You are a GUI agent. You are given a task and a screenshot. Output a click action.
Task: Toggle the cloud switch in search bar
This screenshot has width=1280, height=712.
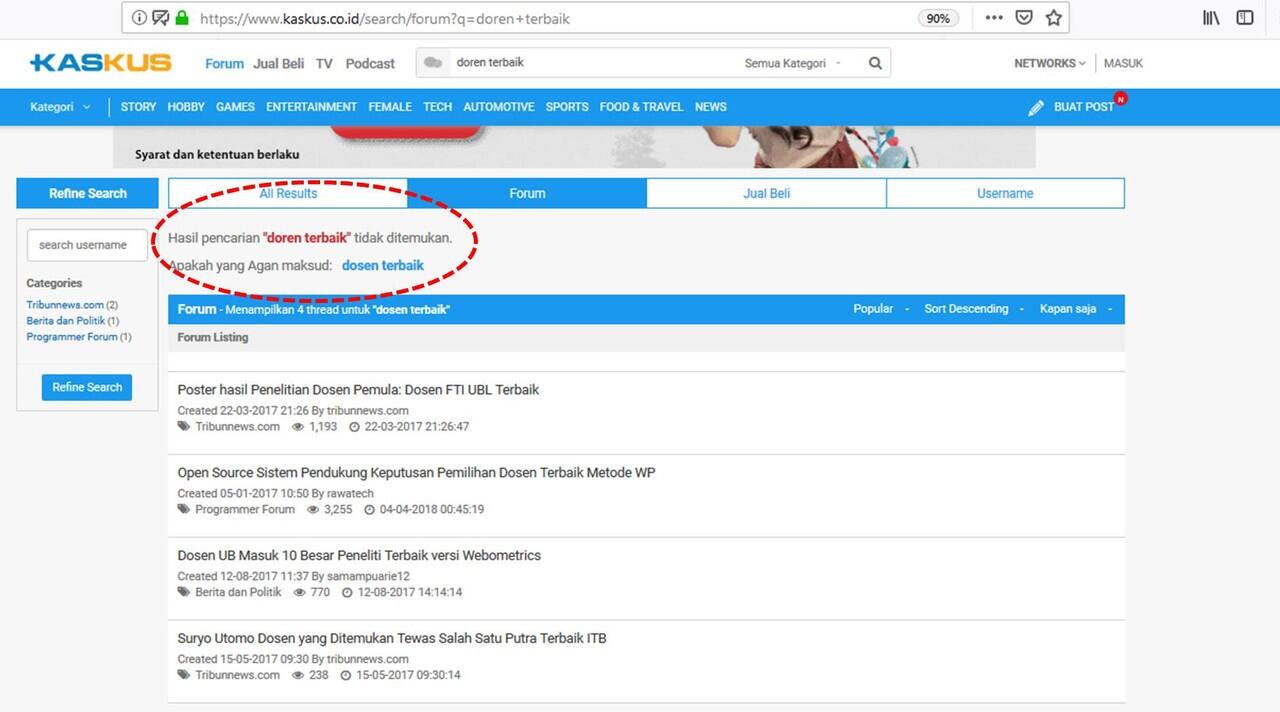(x=433, y=63)
